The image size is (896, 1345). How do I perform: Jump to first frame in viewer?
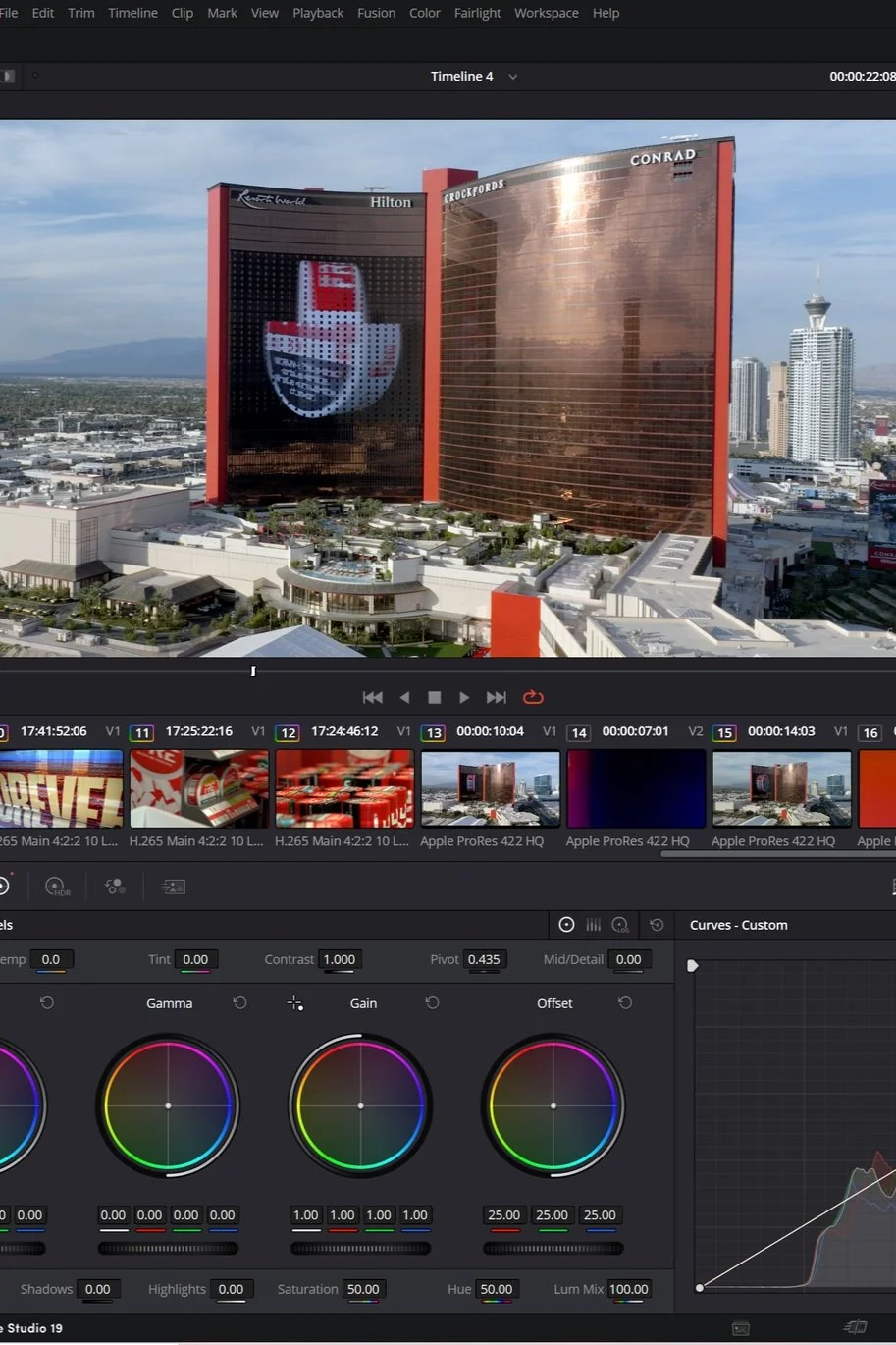pos(372,697)
